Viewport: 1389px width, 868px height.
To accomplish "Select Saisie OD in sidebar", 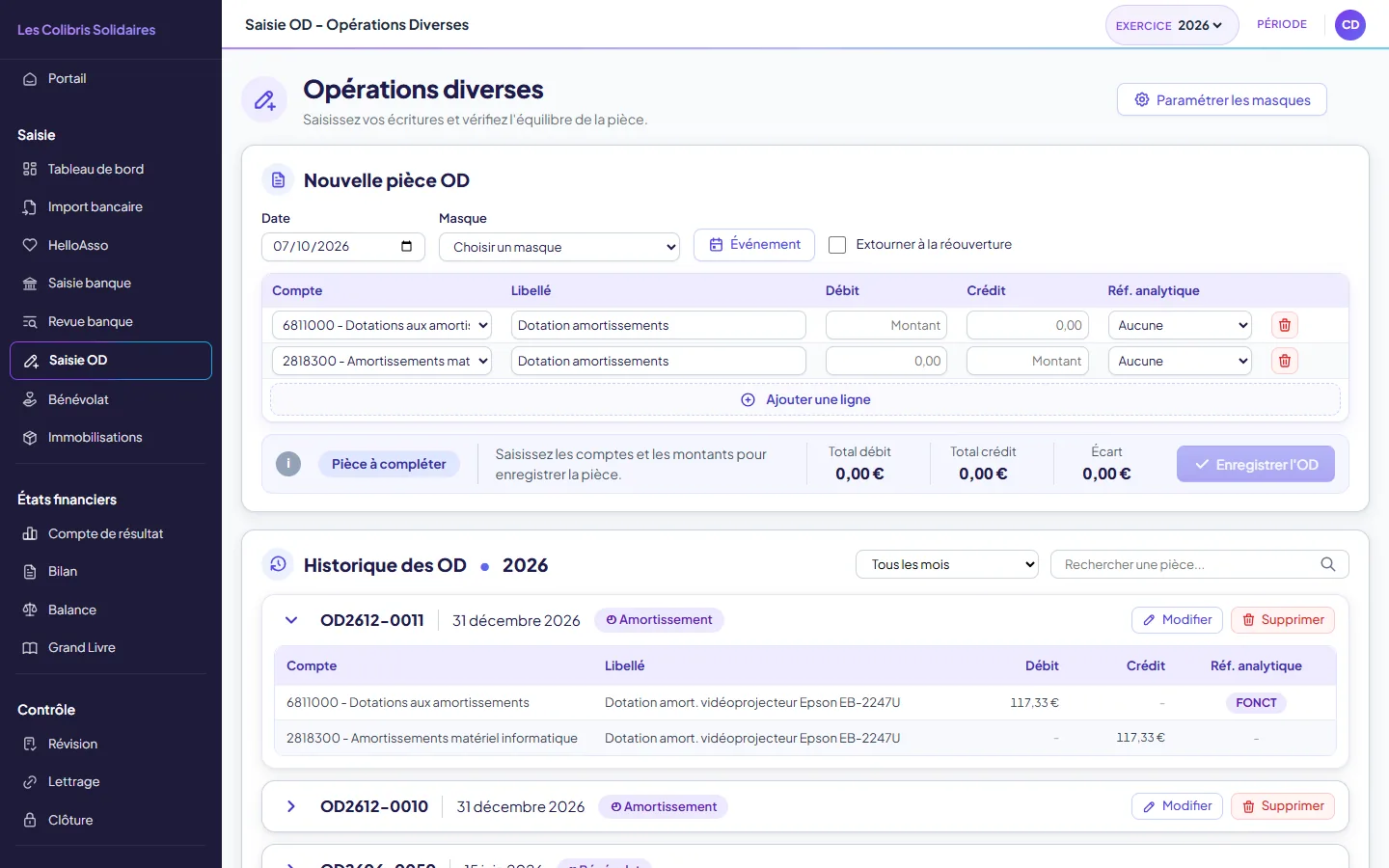I will (x=111, y=361).
